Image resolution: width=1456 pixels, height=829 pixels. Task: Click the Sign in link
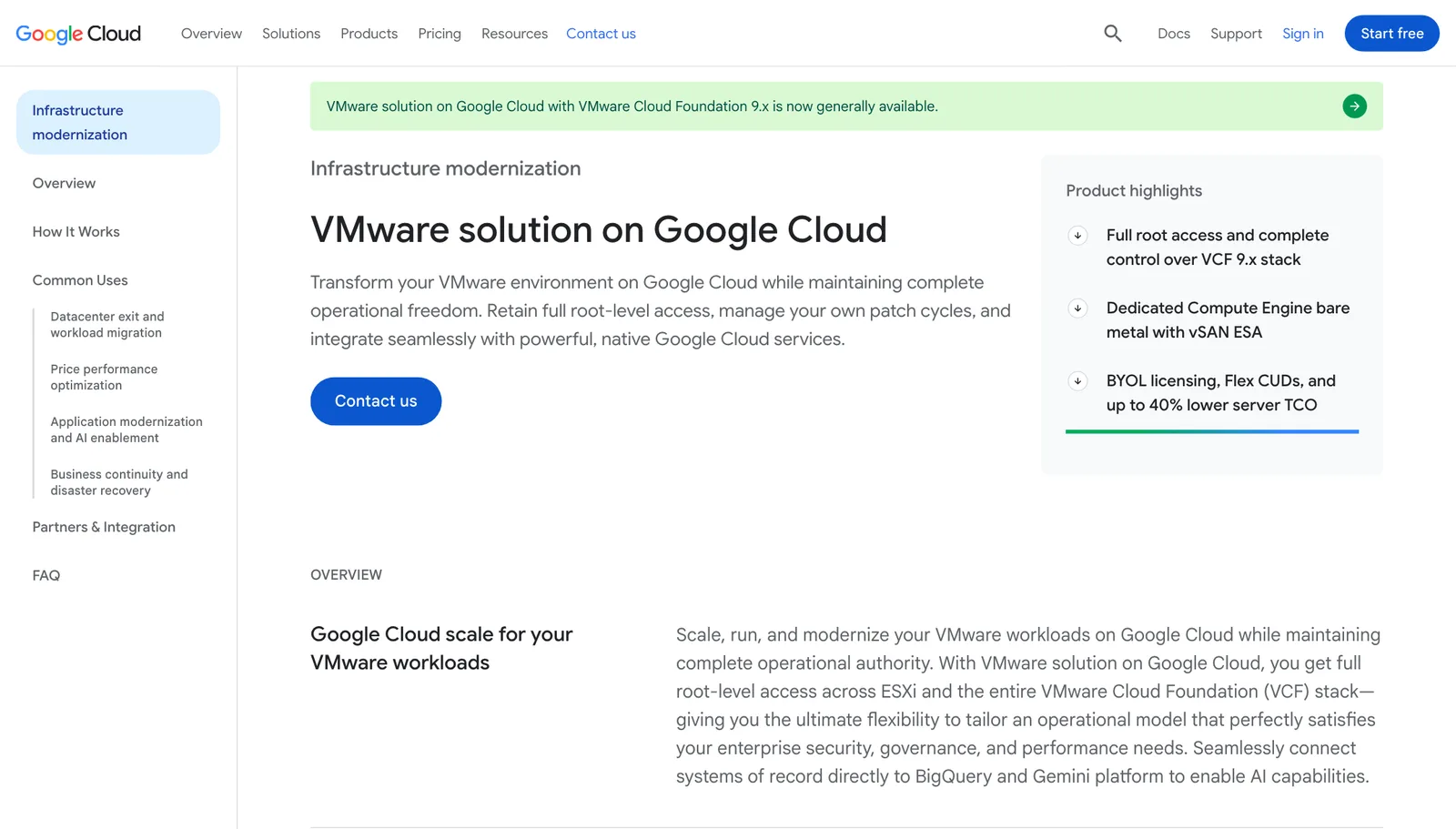tap(1303, 34)
